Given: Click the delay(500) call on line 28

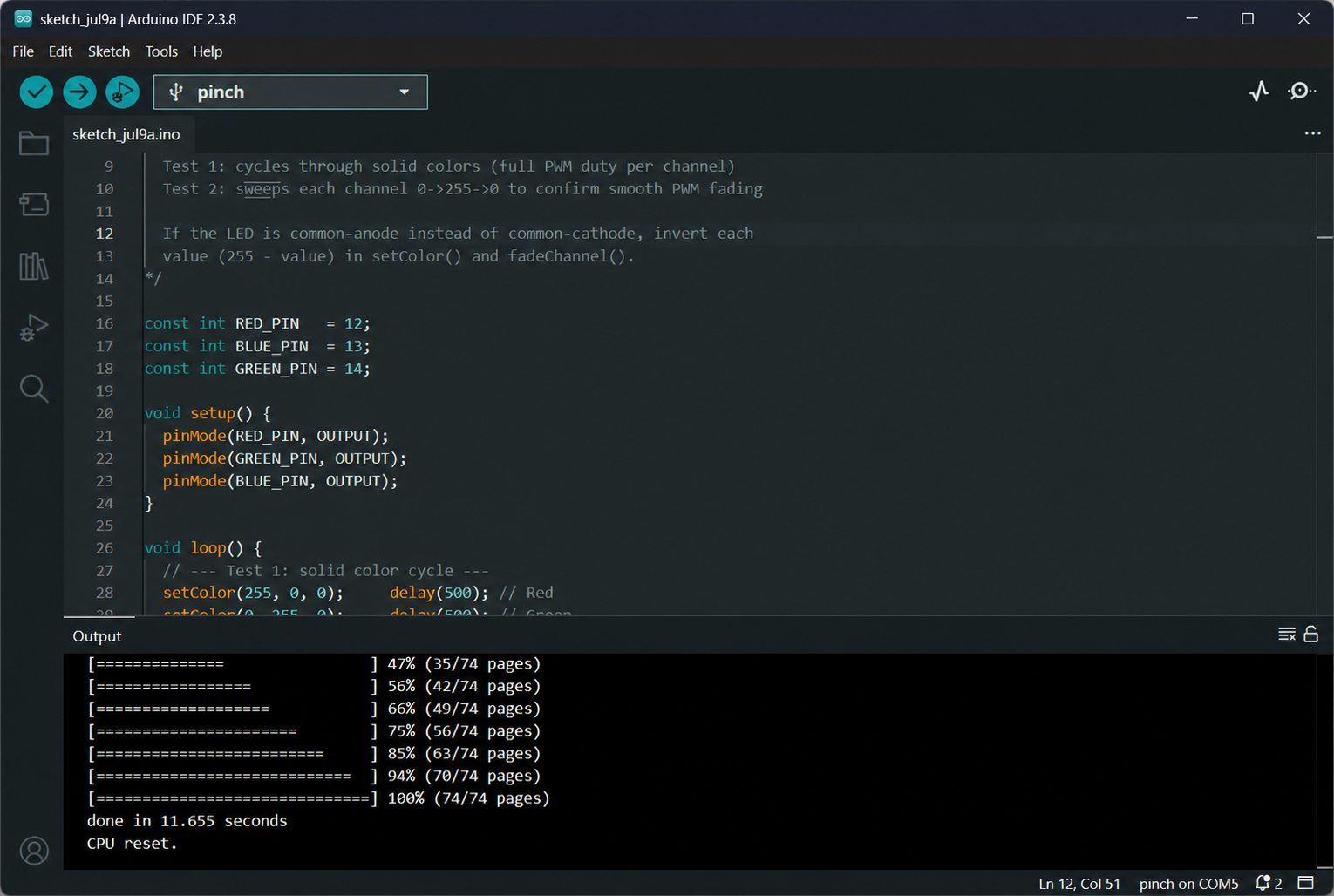Looking at the screenshot, I should tap(439, 593).
